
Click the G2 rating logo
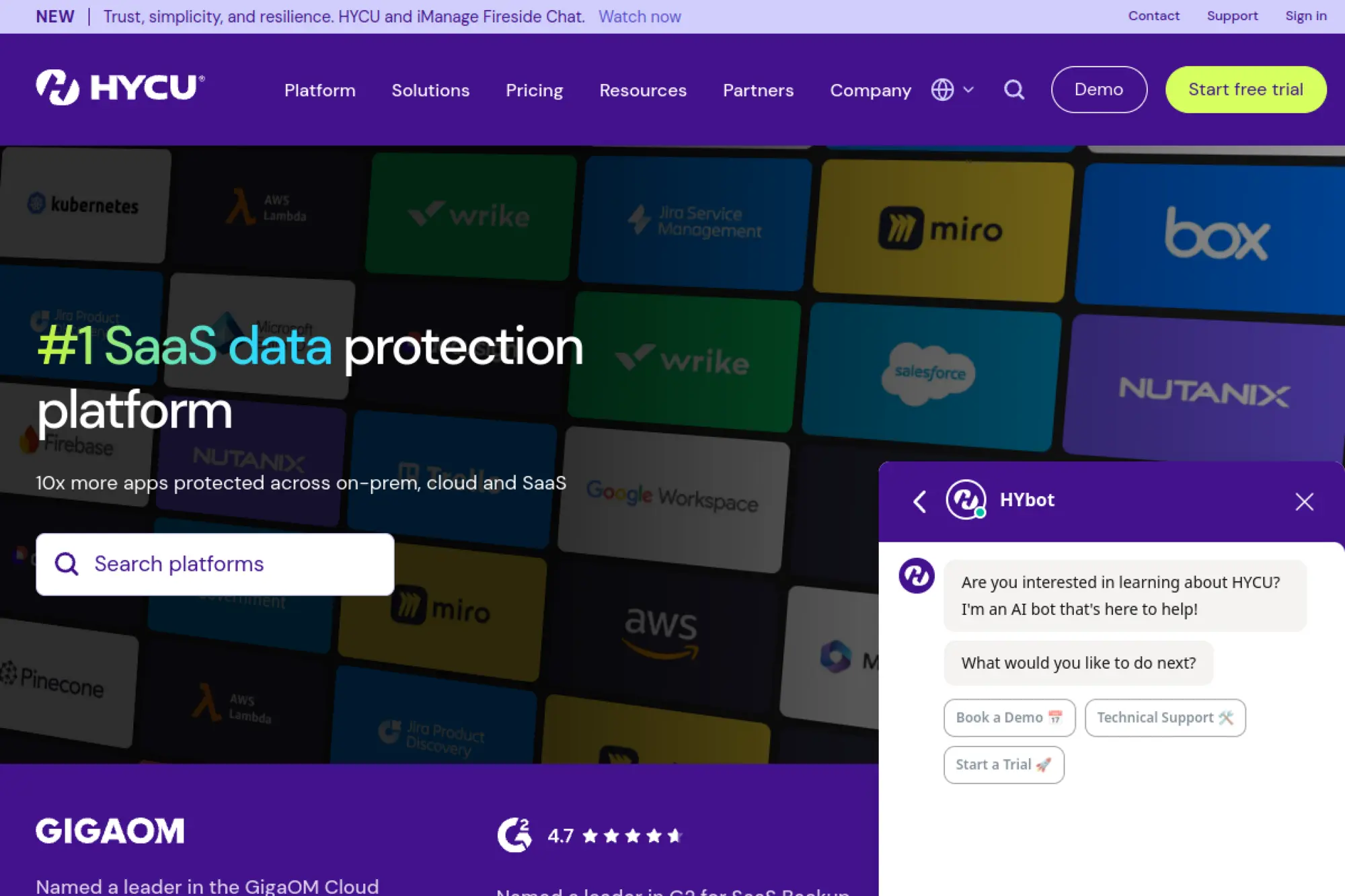514,835
